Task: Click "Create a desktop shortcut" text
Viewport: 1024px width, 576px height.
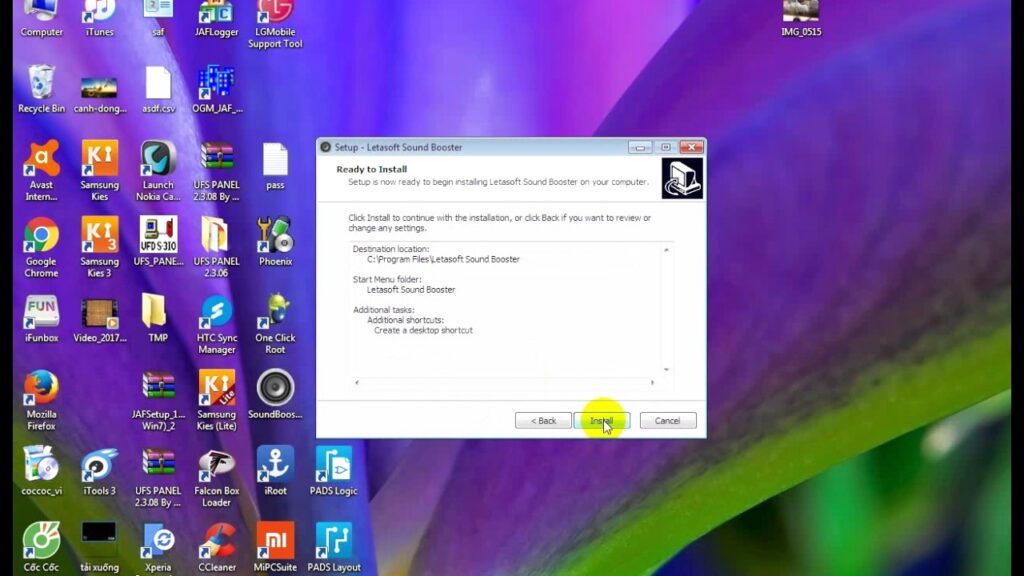Action: click(423, 330)
